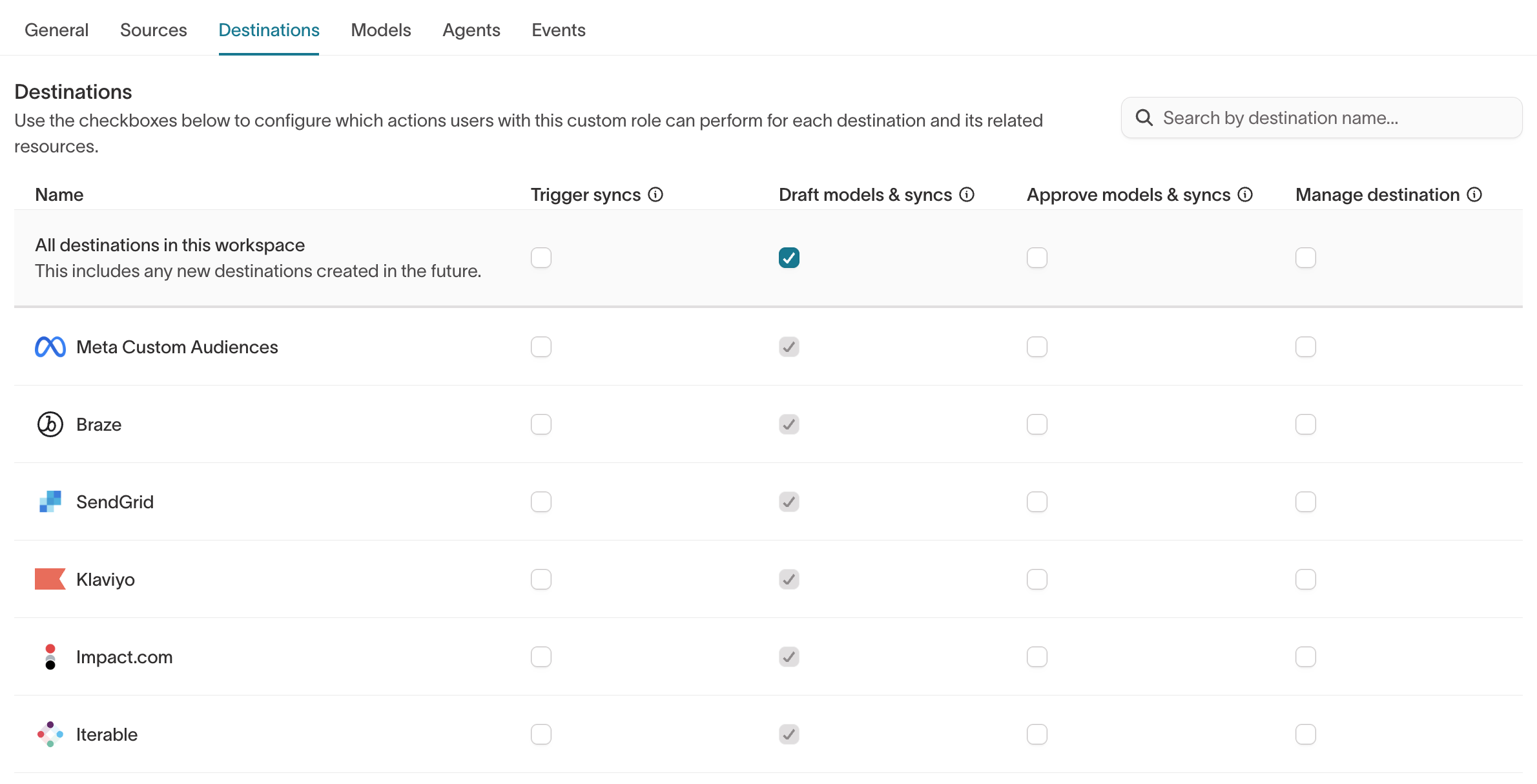Click the 'Braze' destination name
The width and height of the screenshot is (1537, 784).
coord(99,424)
